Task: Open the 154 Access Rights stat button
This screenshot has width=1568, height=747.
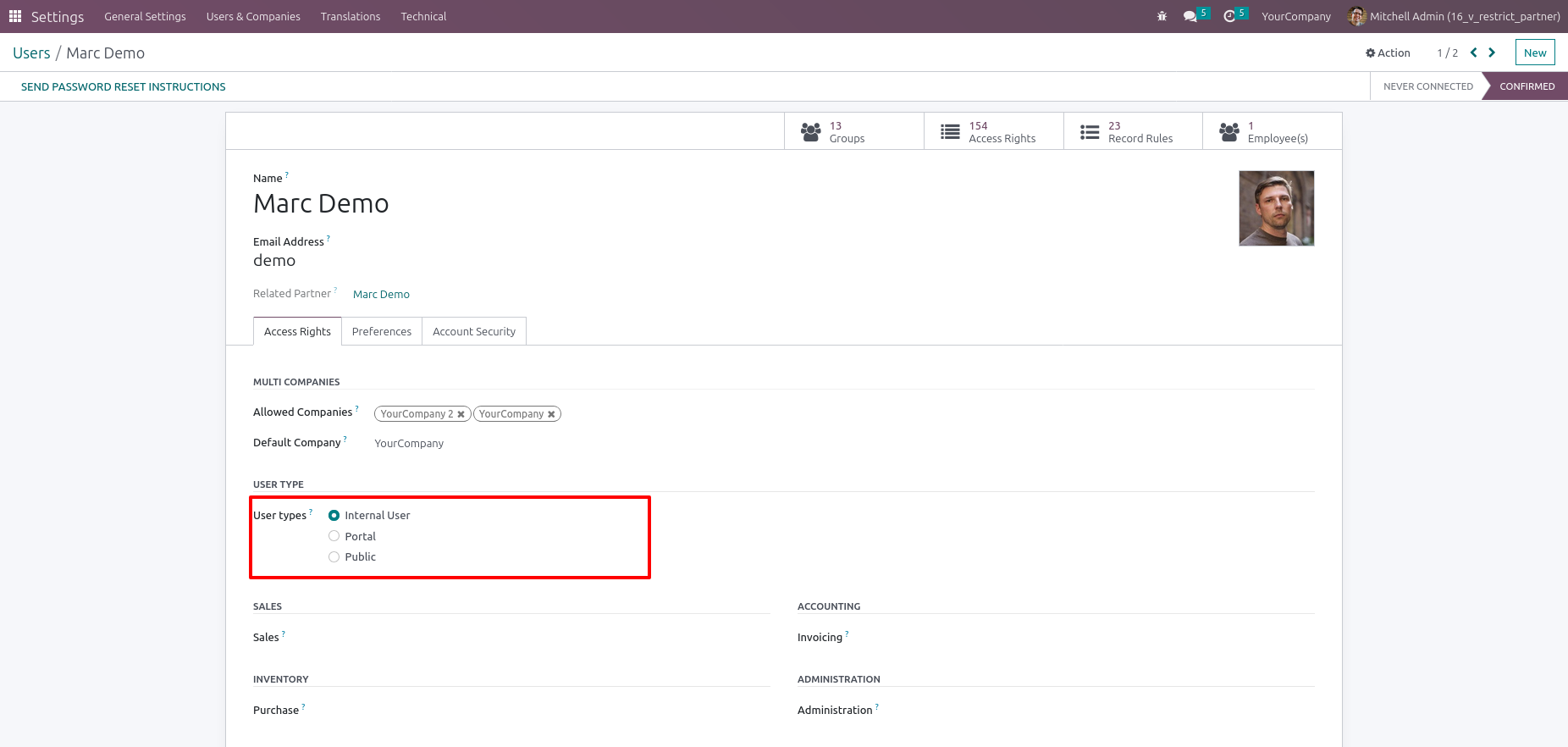Action: point(994,131)
